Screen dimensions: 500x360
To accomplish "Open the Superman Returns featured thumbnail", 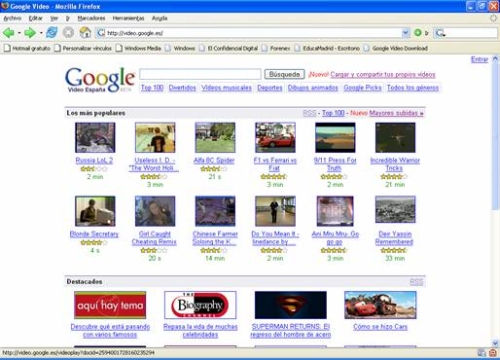I will [290, 305].
